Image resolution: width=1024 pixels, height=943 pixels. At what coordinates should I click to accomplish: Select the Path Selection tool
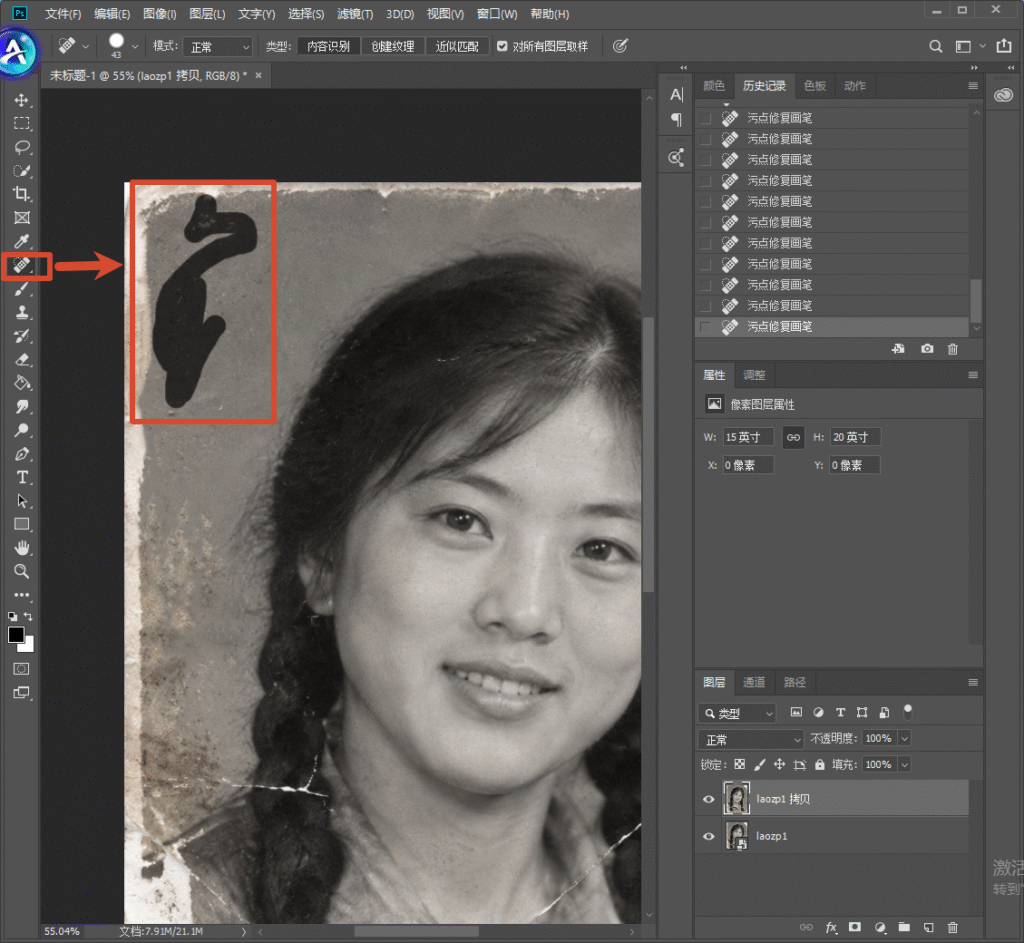coord(22,501)
